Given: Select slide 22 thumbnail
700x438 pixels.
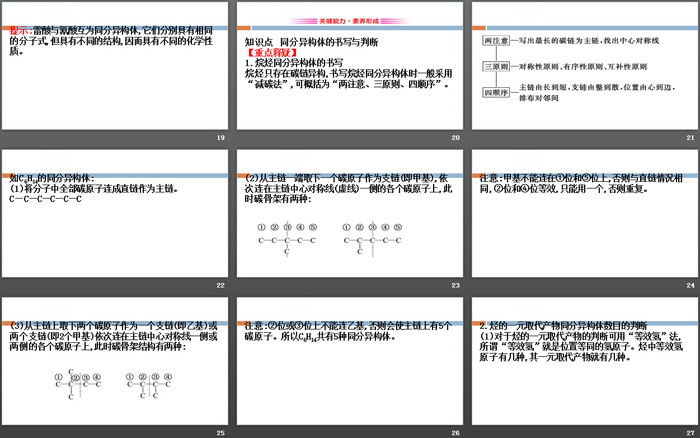Looking at the screenshot, I should (115, 217).
